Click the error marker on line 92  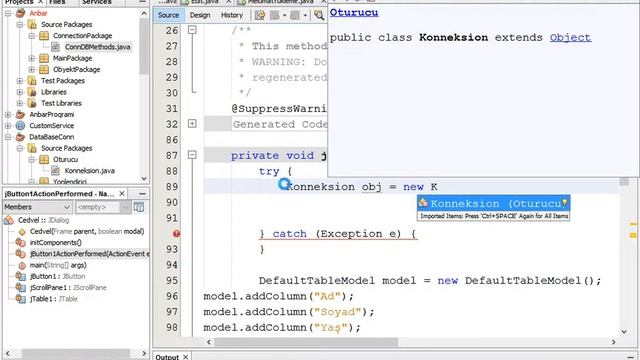point(176,233)
